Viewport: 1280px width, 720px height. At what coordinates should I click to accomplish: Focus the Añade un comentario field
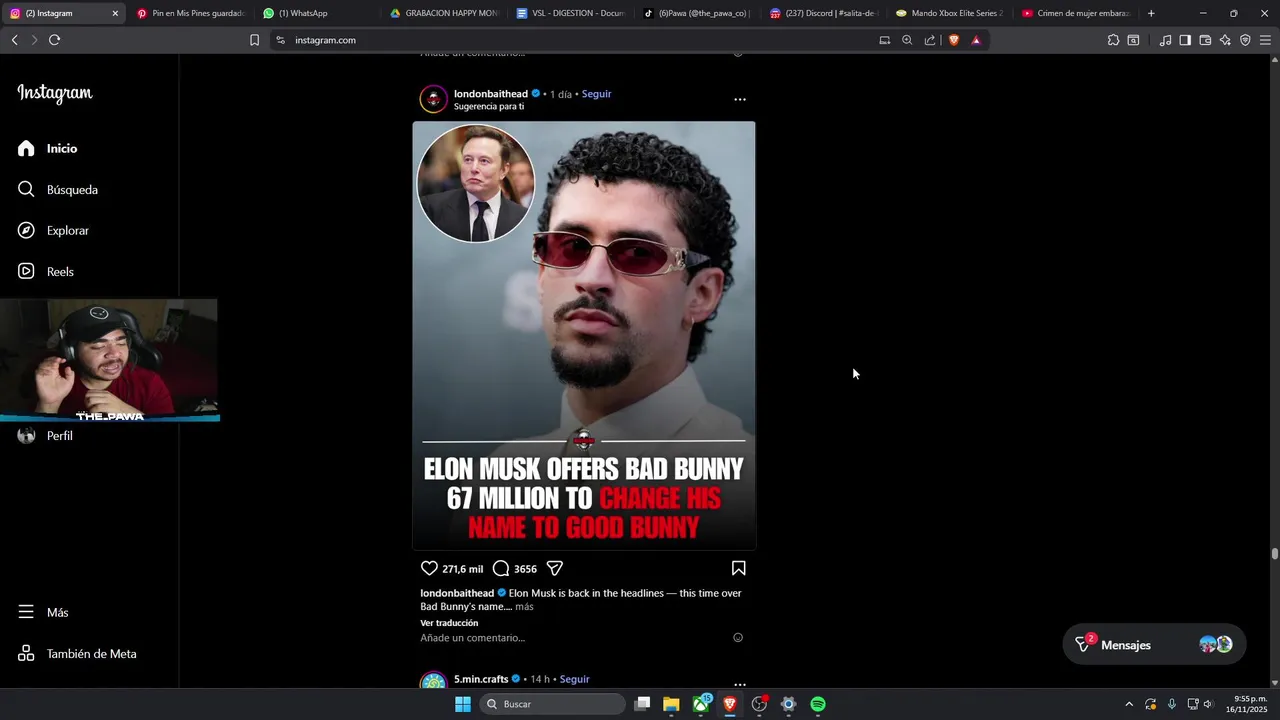(574, 638)
